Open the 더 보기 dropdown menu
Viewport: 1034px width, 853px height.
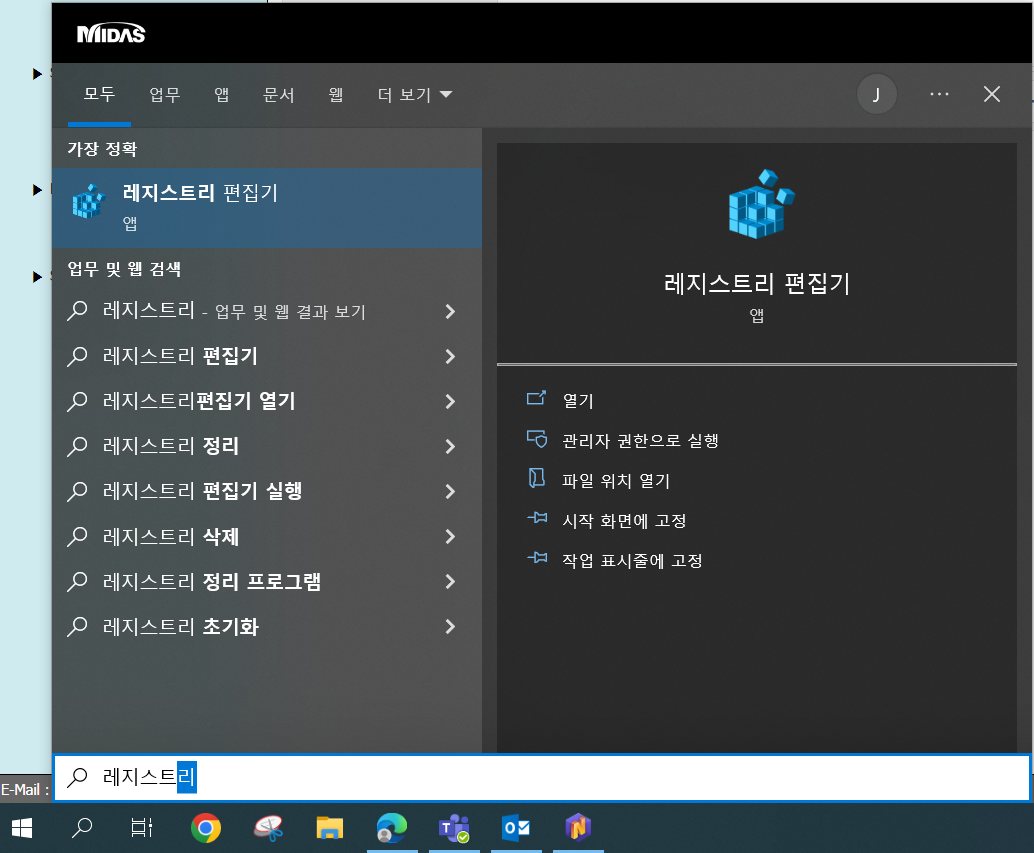click(x=413, y=94)
